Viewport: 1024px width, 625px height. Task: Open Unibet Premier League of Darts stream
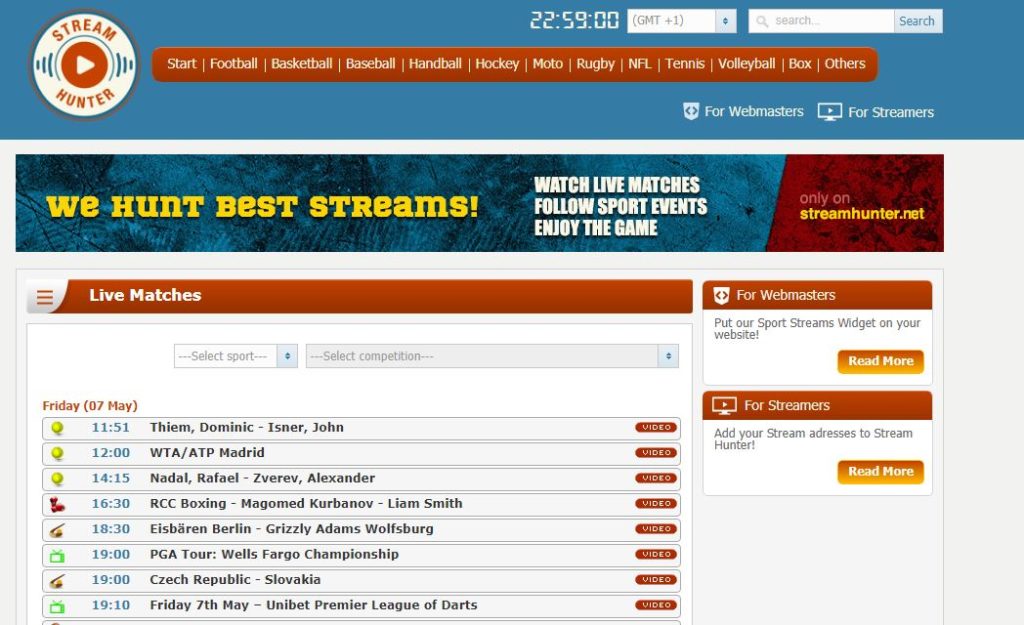point(313,605)
